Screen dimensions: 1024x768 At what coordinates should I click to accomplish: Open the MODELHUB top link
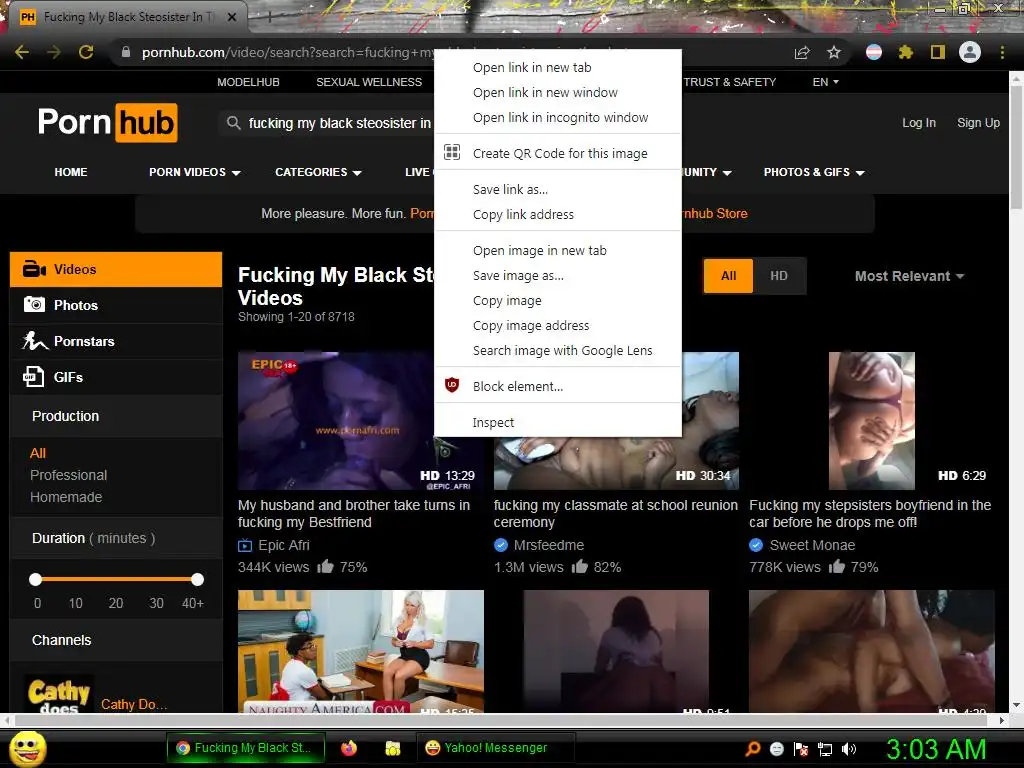coord(248,82)
